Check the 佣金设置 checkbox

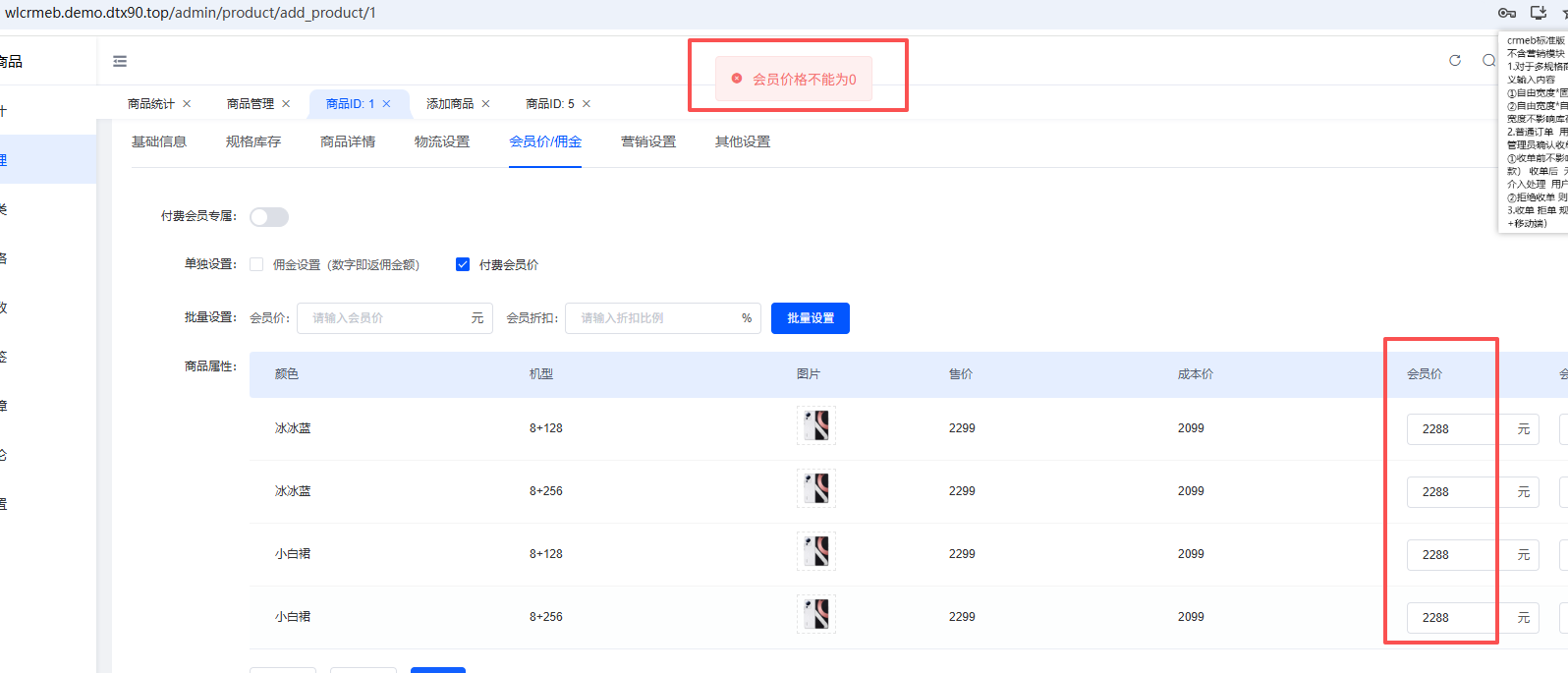[x=256, y=264]
